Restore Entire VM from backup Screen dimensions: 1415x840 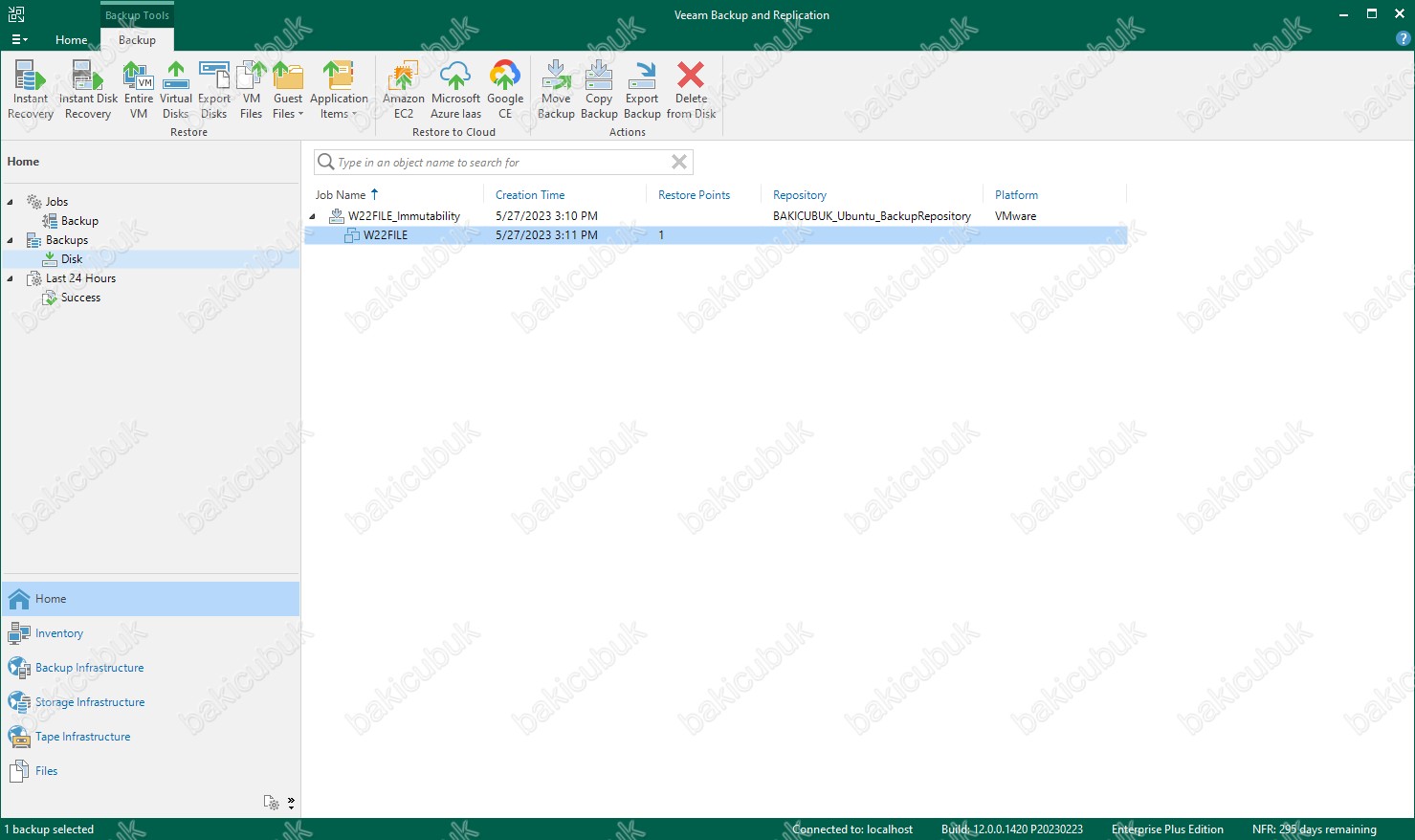139,90
